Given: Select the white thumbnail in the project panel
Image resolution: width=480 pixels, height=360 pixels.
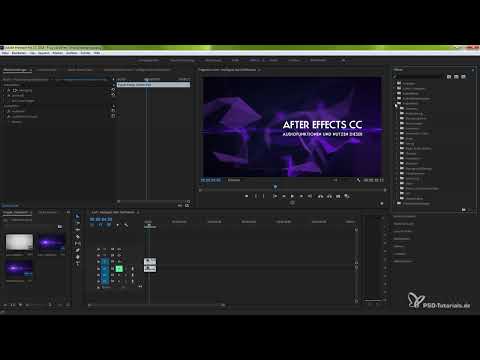Looking at the screenshot, I should [19, 242].
